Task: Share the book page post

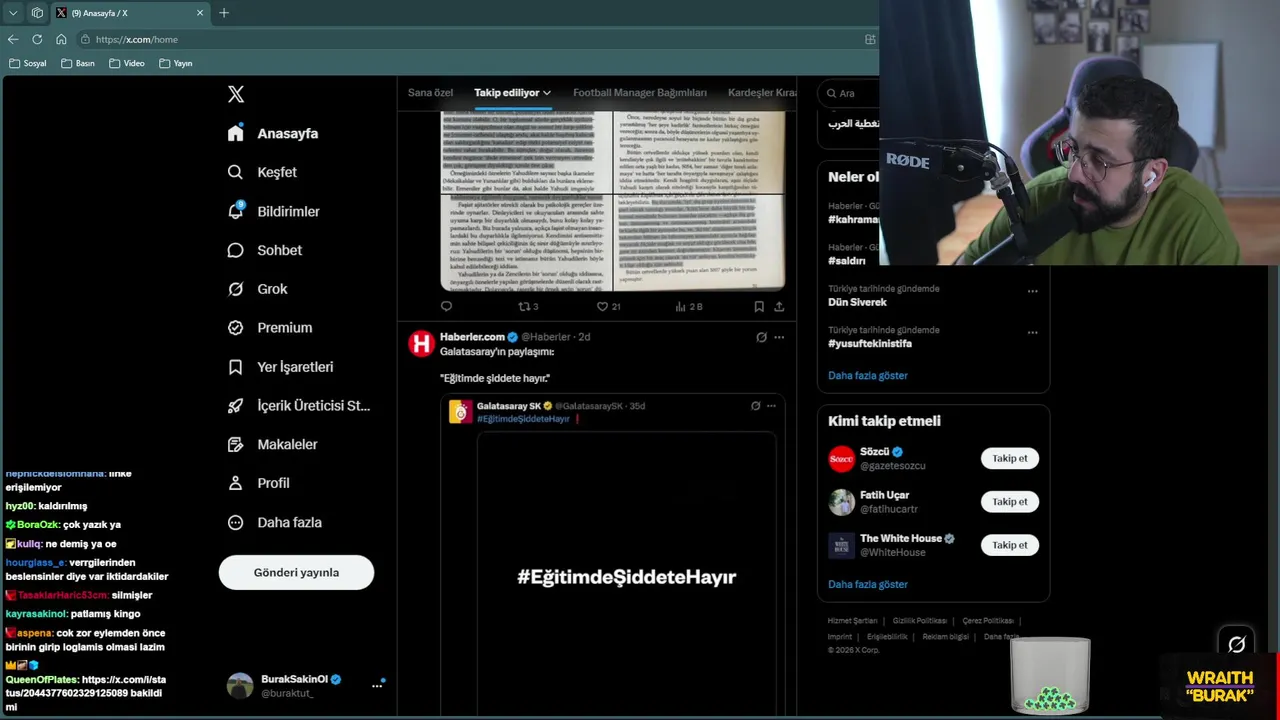Action: point(779,306)
